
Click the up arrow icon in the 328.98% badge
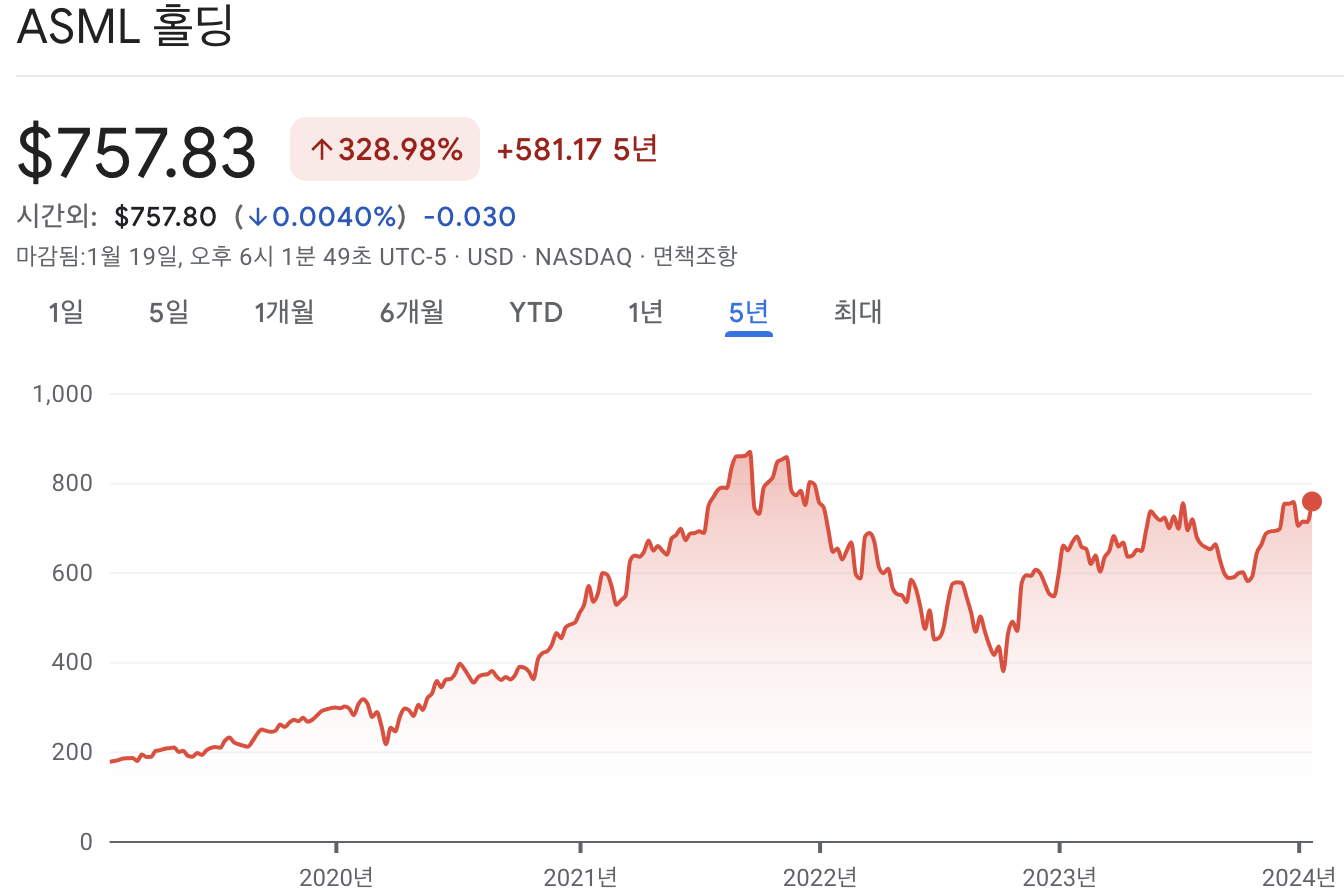[x=320, y=148]
